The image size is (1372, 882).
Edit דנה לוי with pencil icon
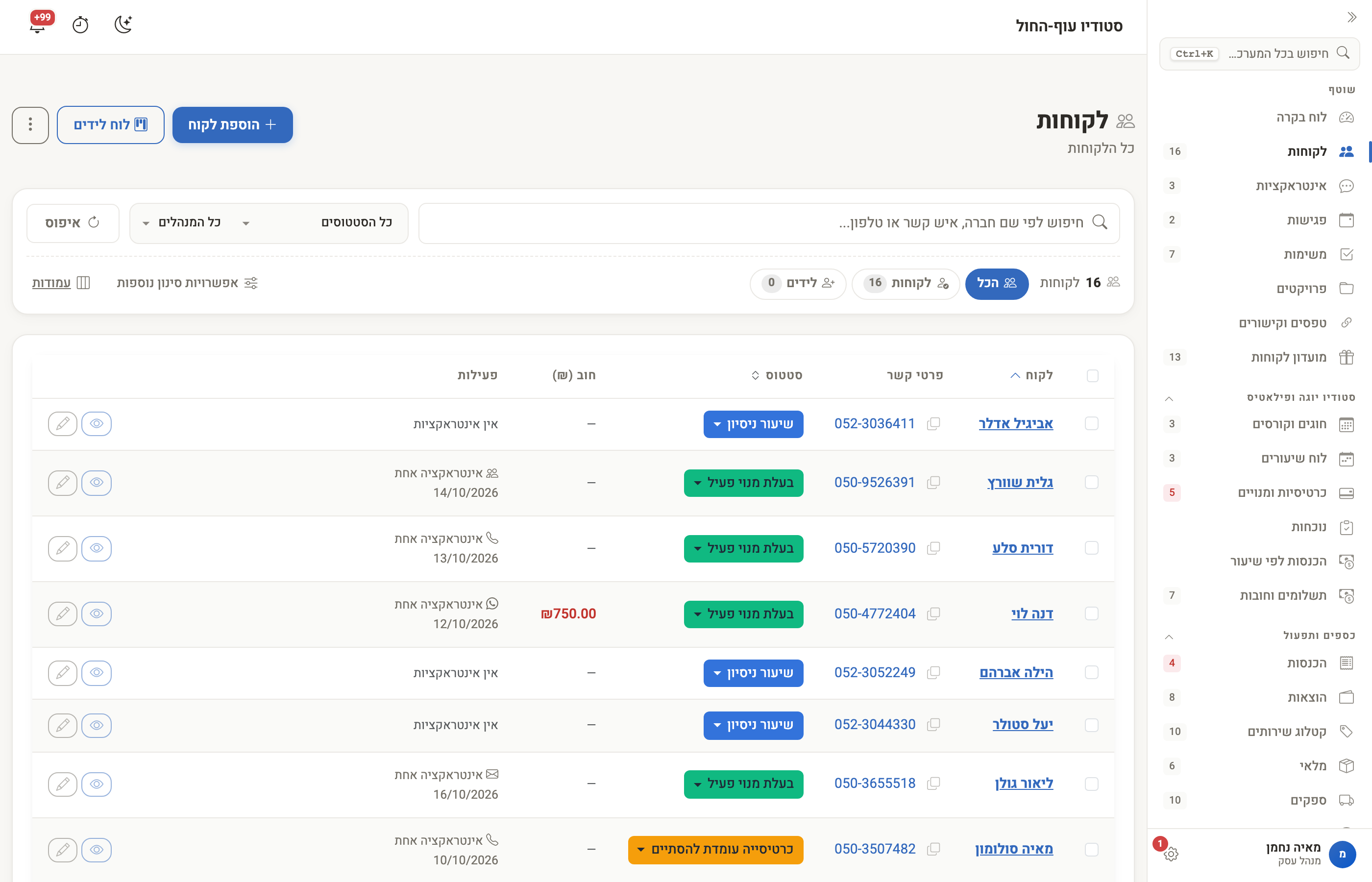point(62,614)
